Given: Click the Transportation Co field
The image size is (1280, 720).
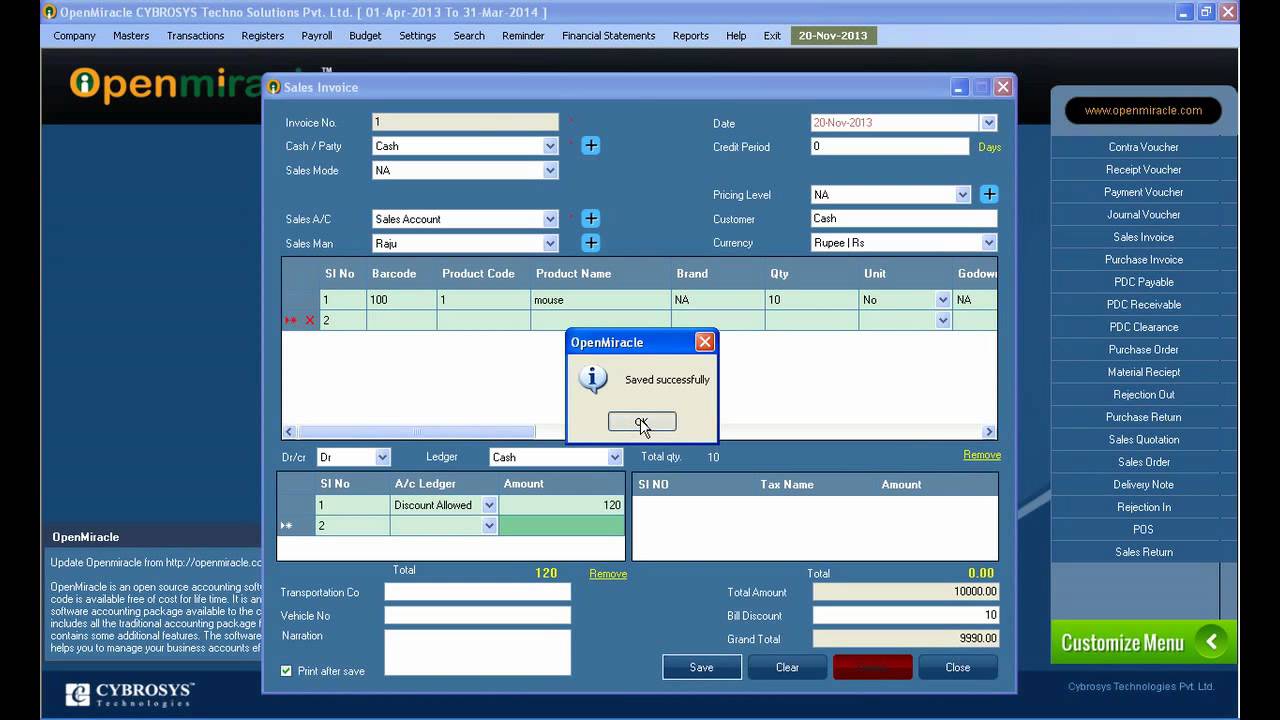Looking at the screenshot, I should 477,592.
